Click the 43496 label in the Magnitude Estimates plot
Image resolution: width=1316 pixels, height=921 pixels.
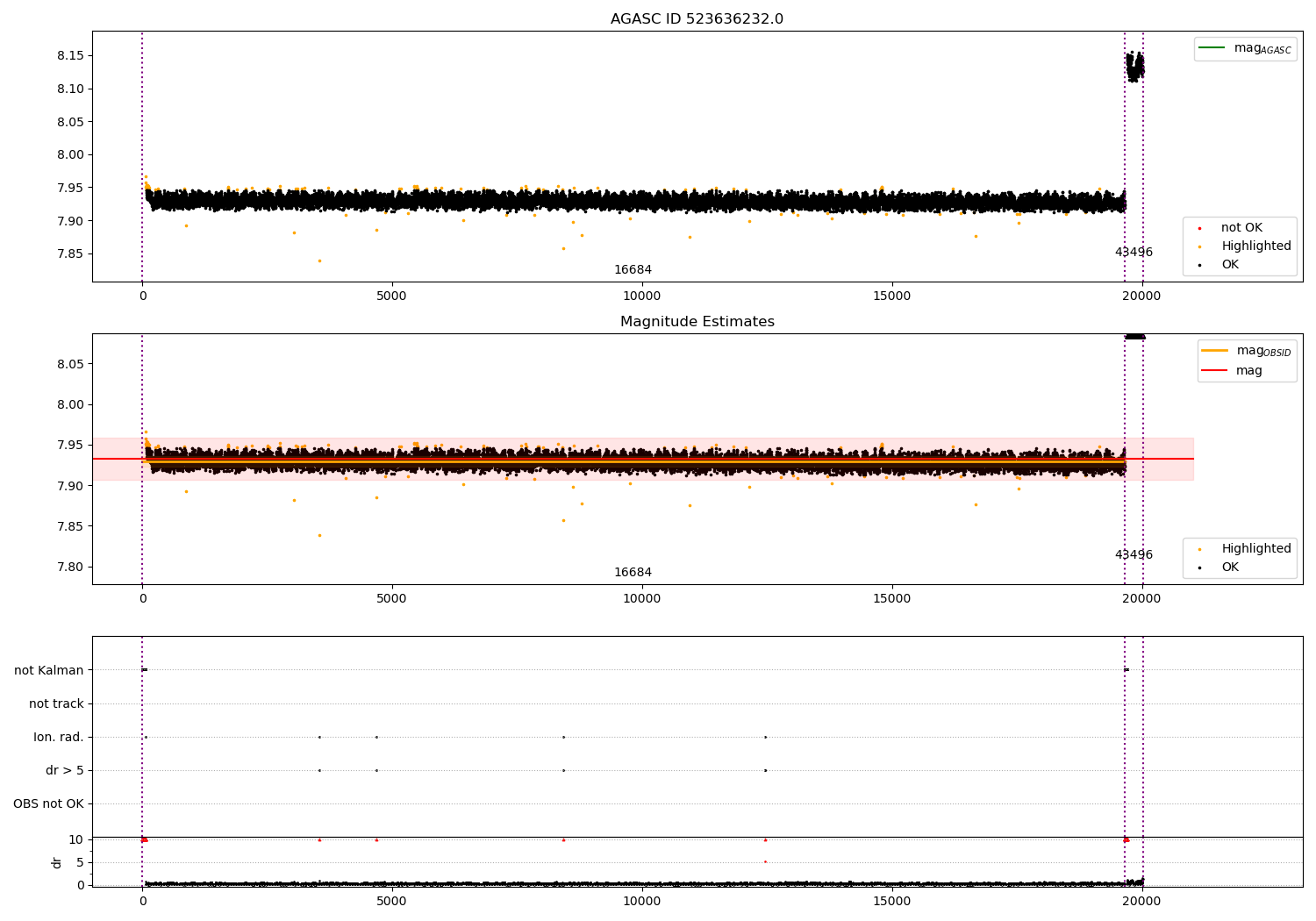click(x=1134, y=555)
